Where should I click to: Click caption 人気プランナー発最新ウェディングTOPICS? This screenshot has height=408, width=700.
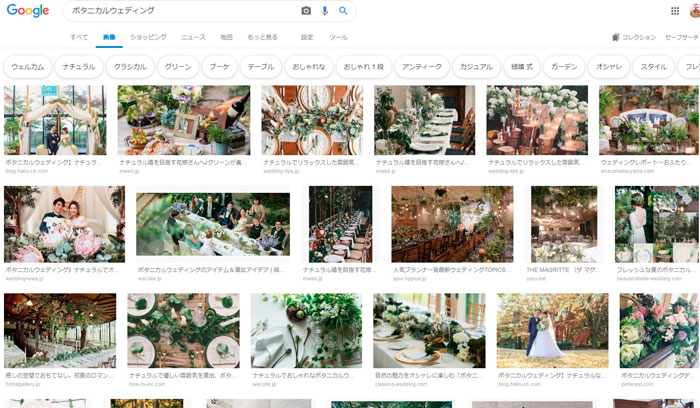450,270
